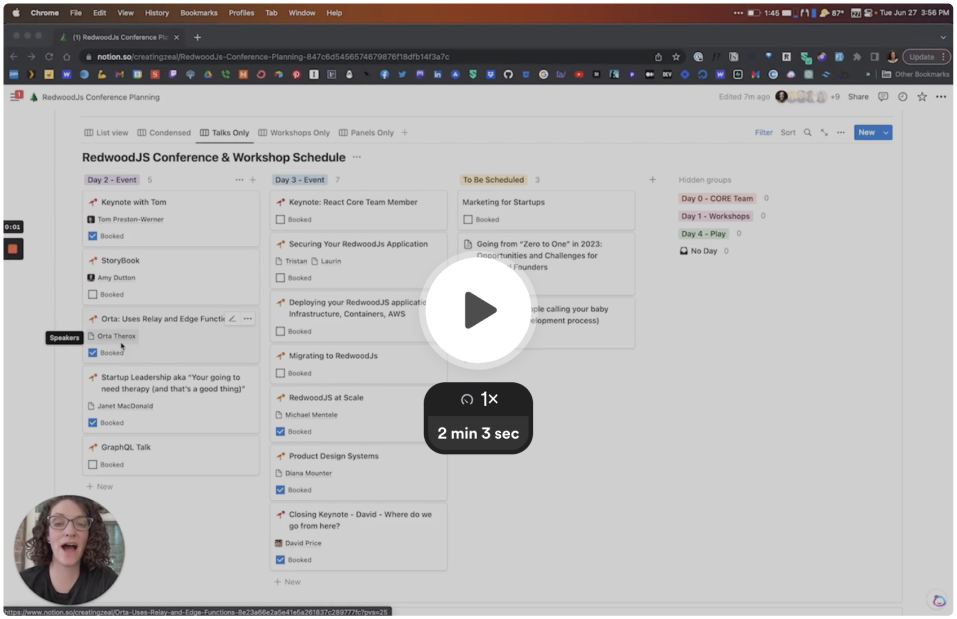Screen dimensions: 957x619
Task: Favorite the page with the star icon
Action: [x=922, y=96]
